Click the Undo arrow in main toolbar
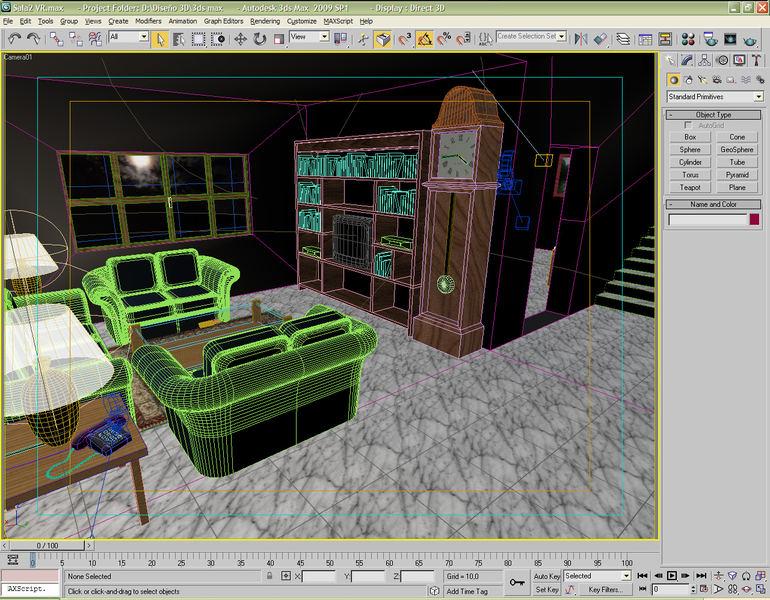This screenshot has height=600, width=770. tap(14, 38)
